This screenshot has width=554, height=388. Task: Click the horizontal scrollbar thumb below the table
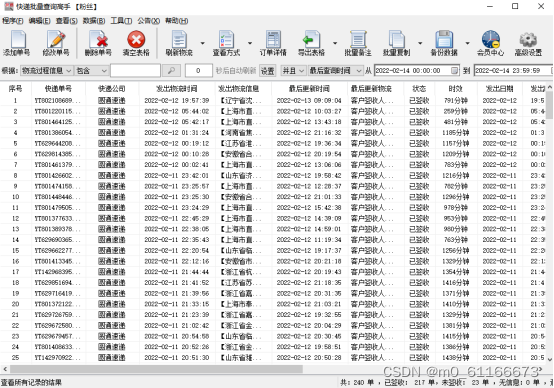(x=157, y=369)
